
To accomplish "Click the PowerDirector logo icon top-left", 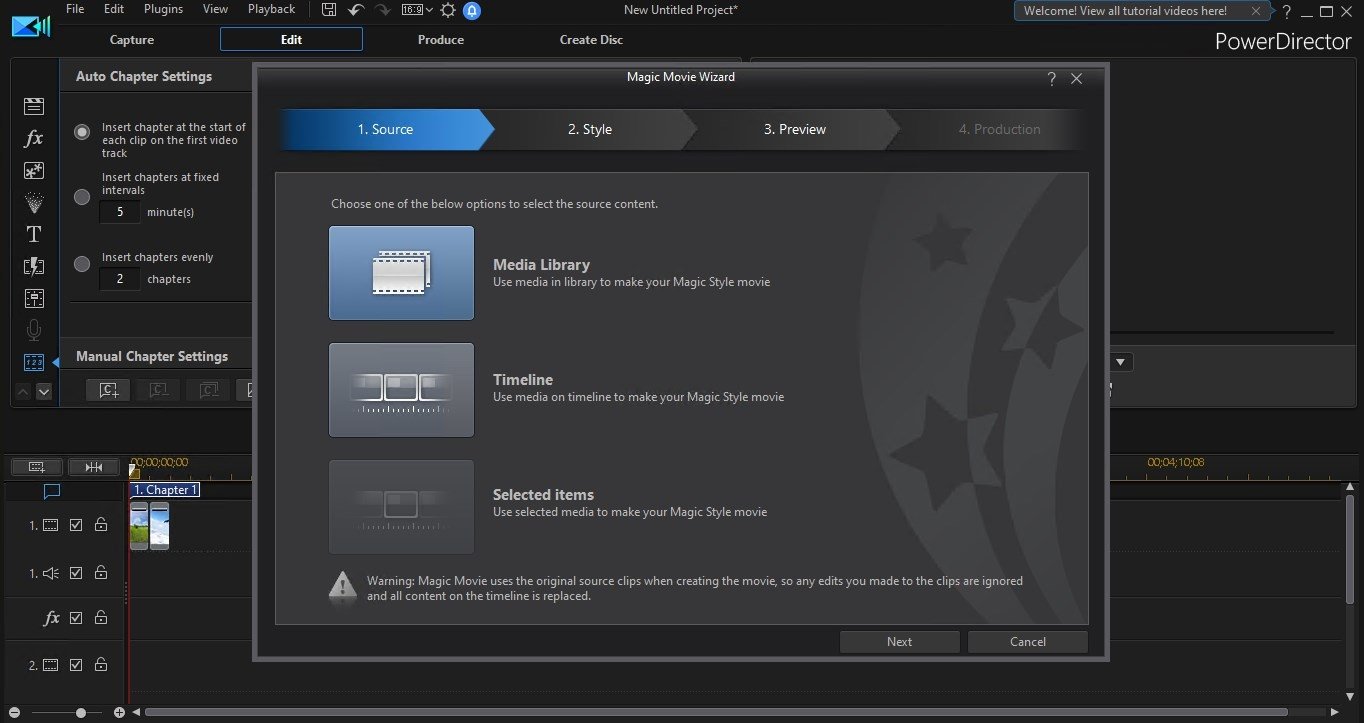I will [x=31, y=26].
